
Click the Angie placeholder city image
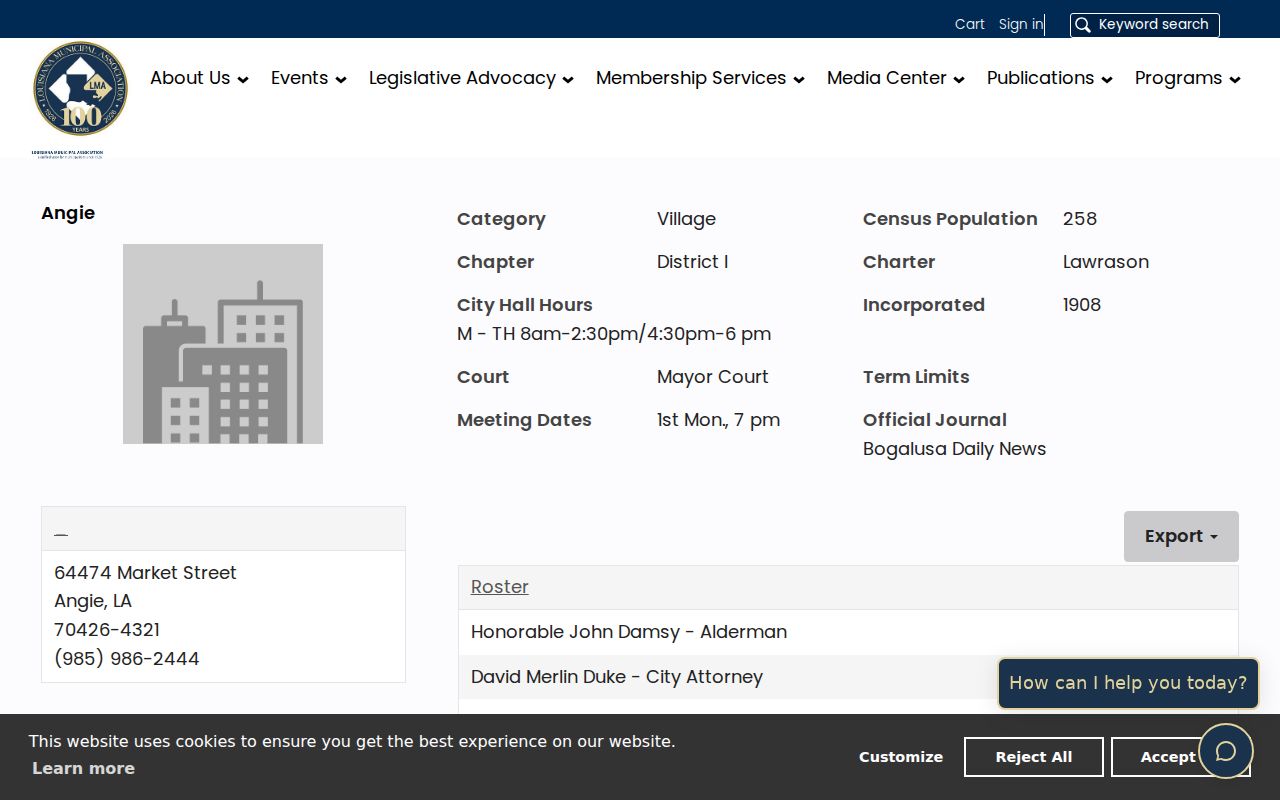point(223,344)
